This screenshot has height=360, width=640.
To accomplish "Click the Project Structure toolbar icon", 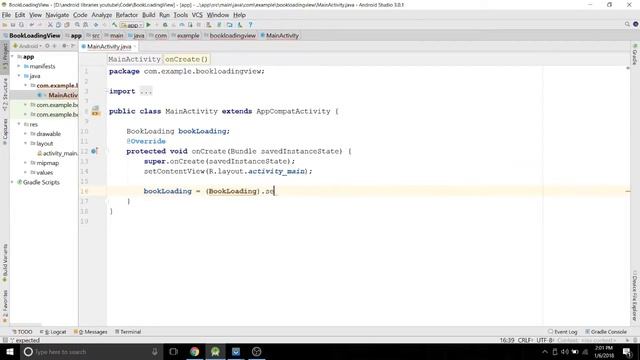I will pos(229,25).
